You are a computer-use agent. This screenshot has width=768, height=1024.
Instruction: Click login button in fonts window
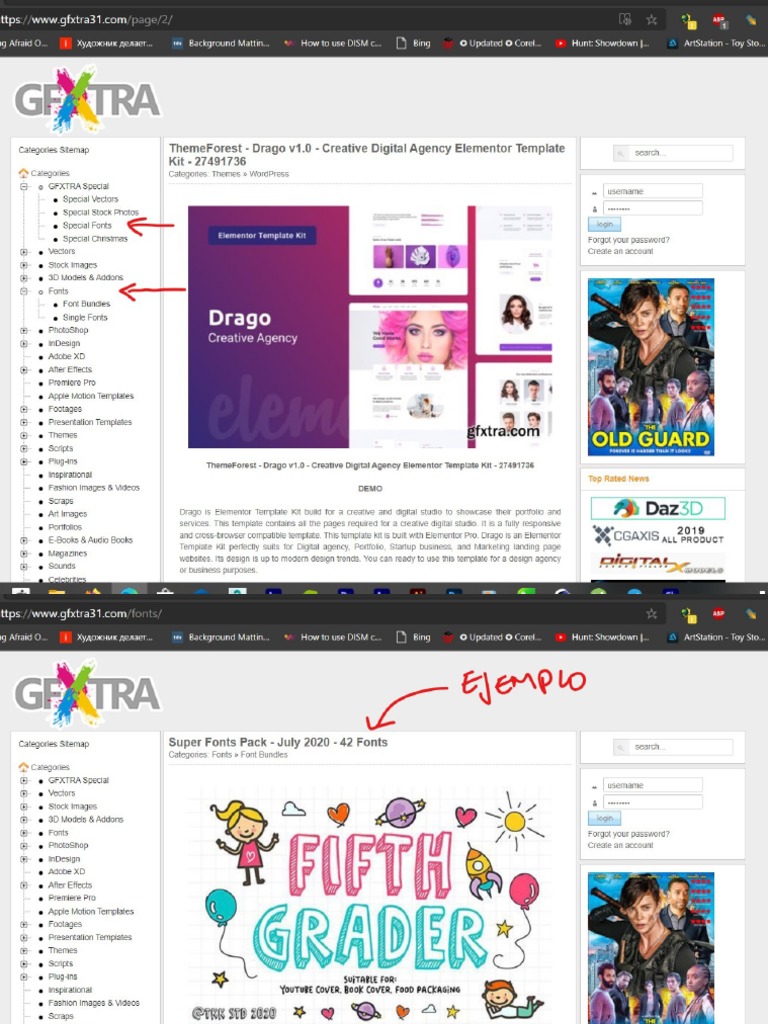point(605,818)
